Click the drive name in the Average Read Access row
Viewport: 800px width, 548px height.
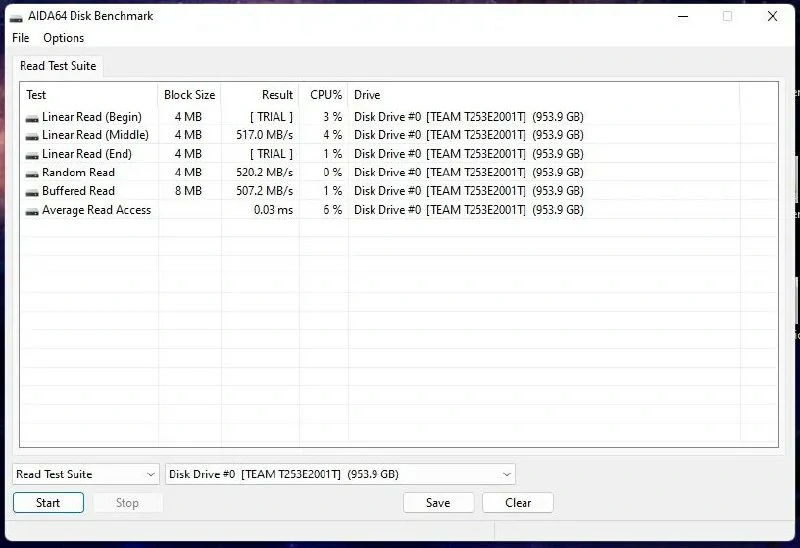tap(469, 210)
